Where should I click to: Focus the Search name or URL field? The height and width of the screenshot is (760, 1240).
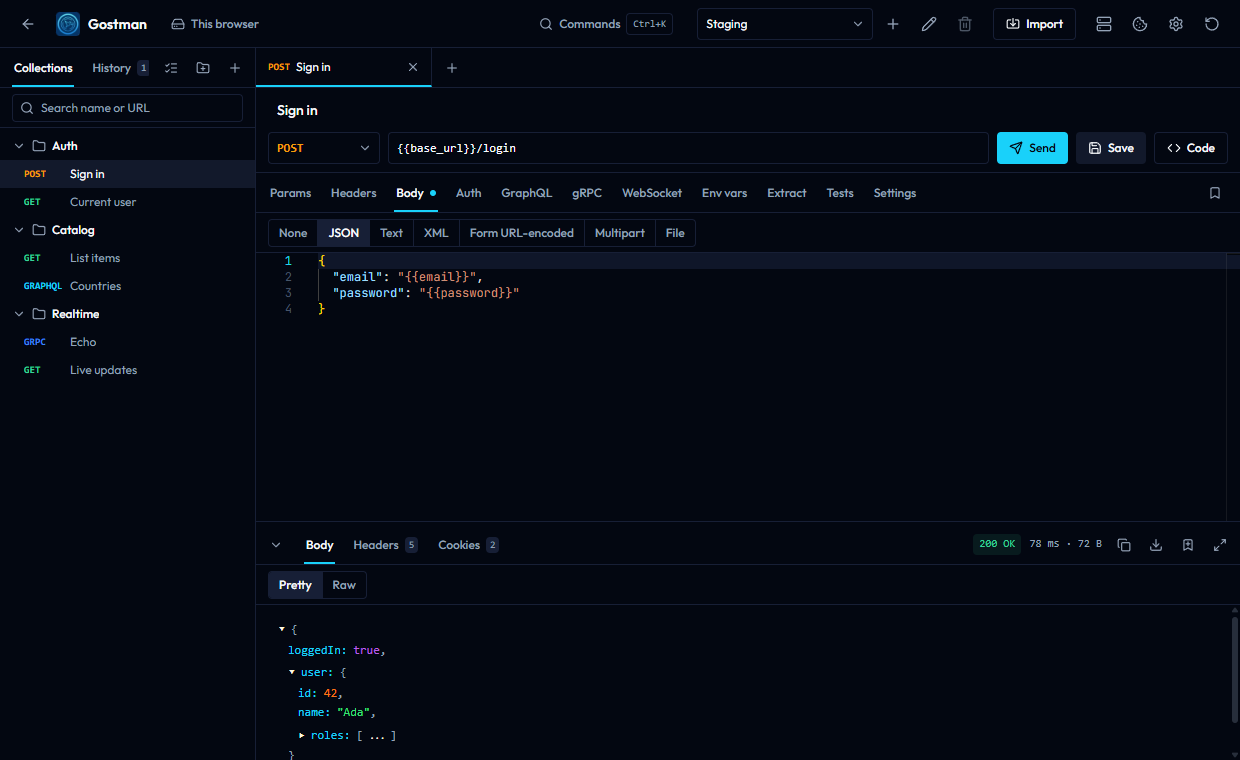127,108
